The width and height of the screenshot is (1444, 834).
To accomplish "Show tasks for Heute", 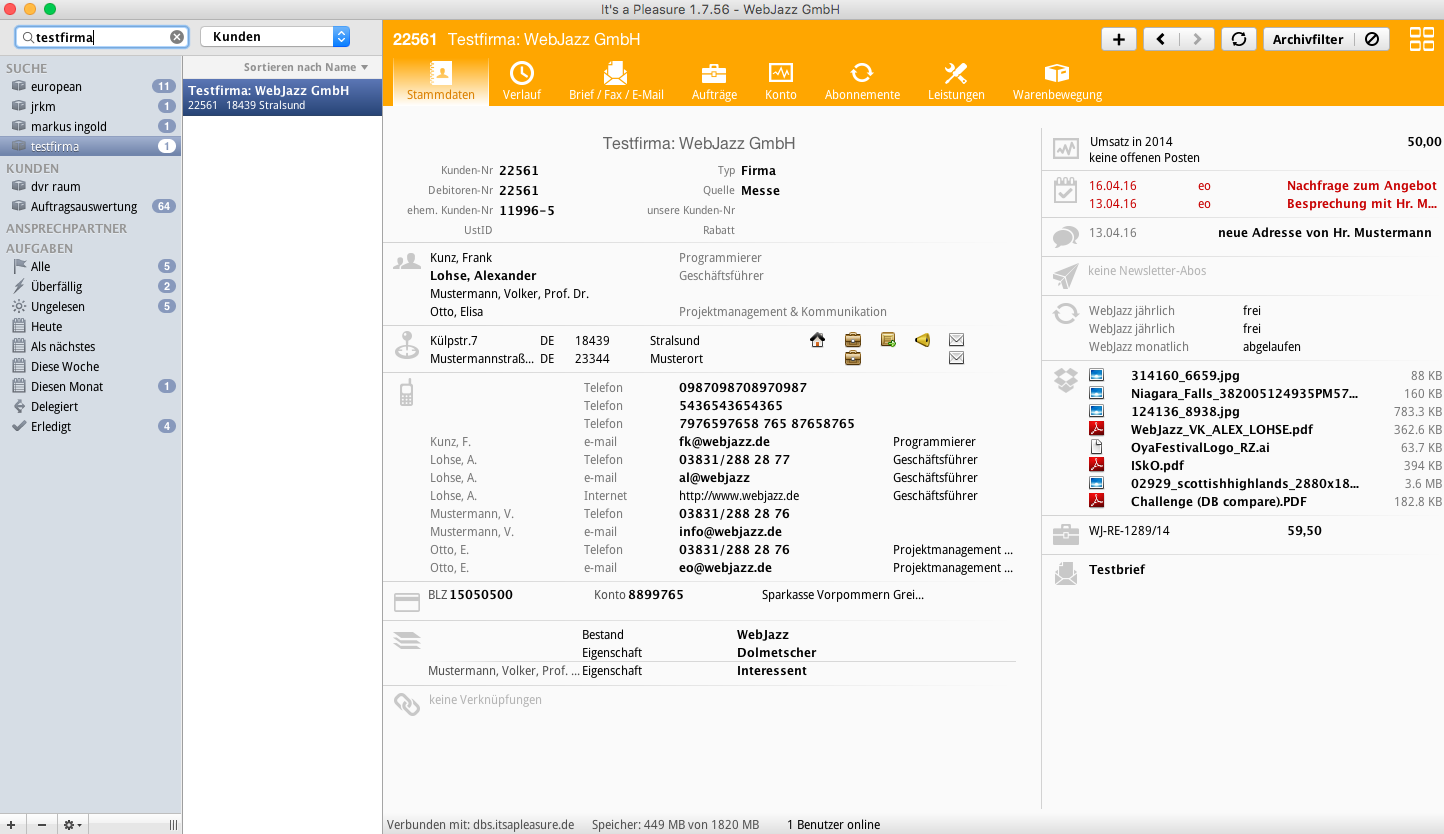I will click(x=90, y=326).
